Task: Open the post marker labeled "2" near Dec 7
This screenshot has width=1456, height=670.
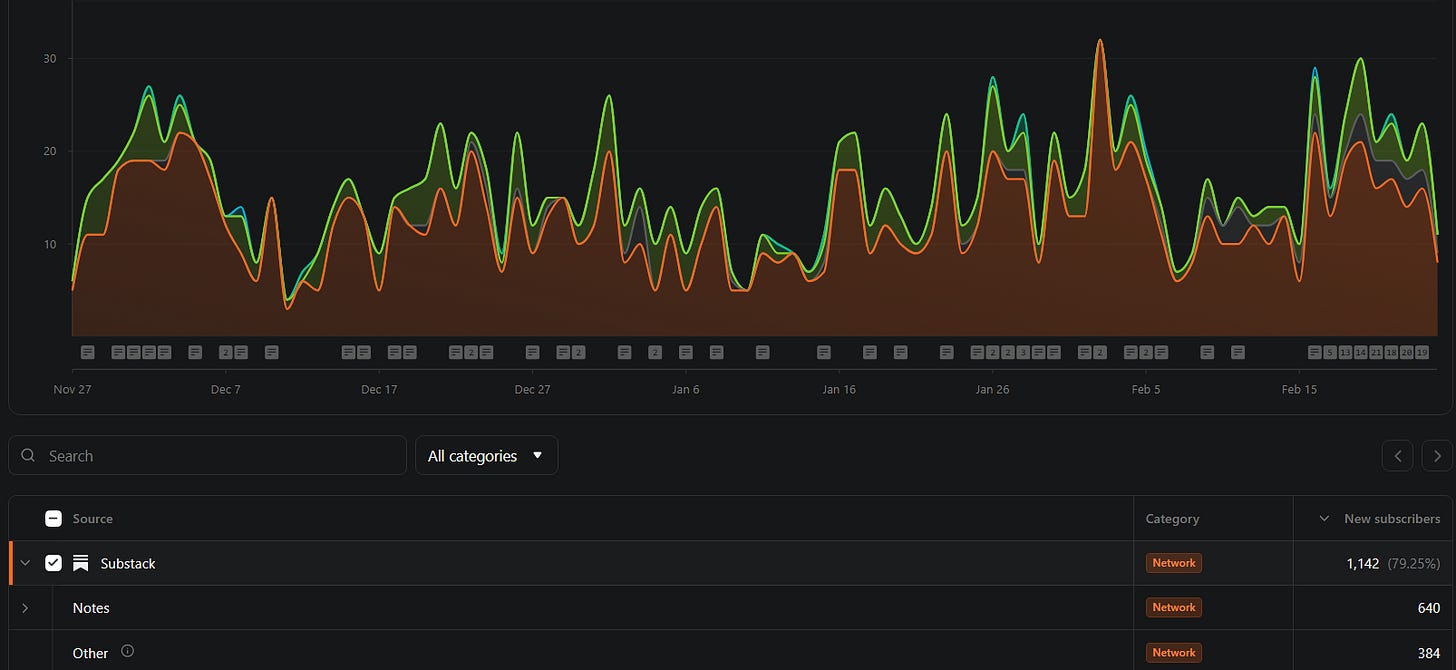Action: coord(225,352)
